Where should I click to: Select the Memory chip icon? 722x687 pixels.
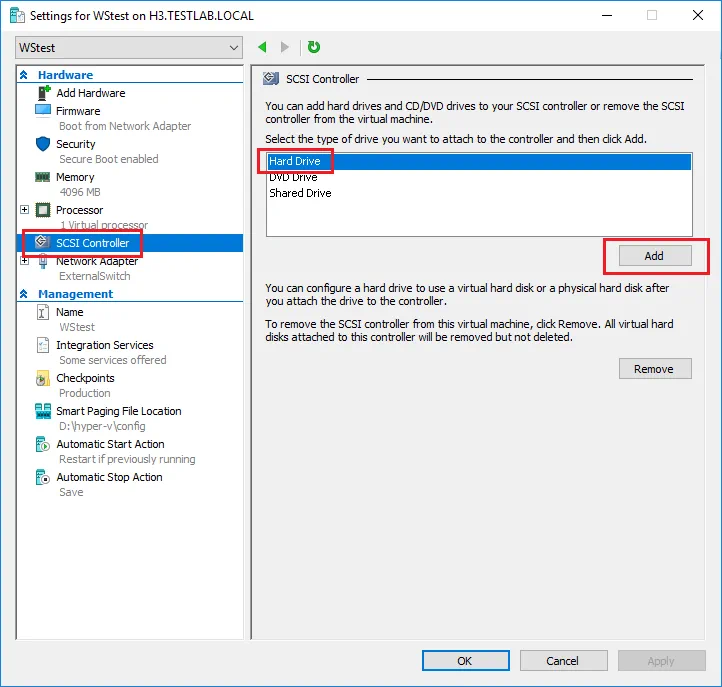(x=43, y=177)
